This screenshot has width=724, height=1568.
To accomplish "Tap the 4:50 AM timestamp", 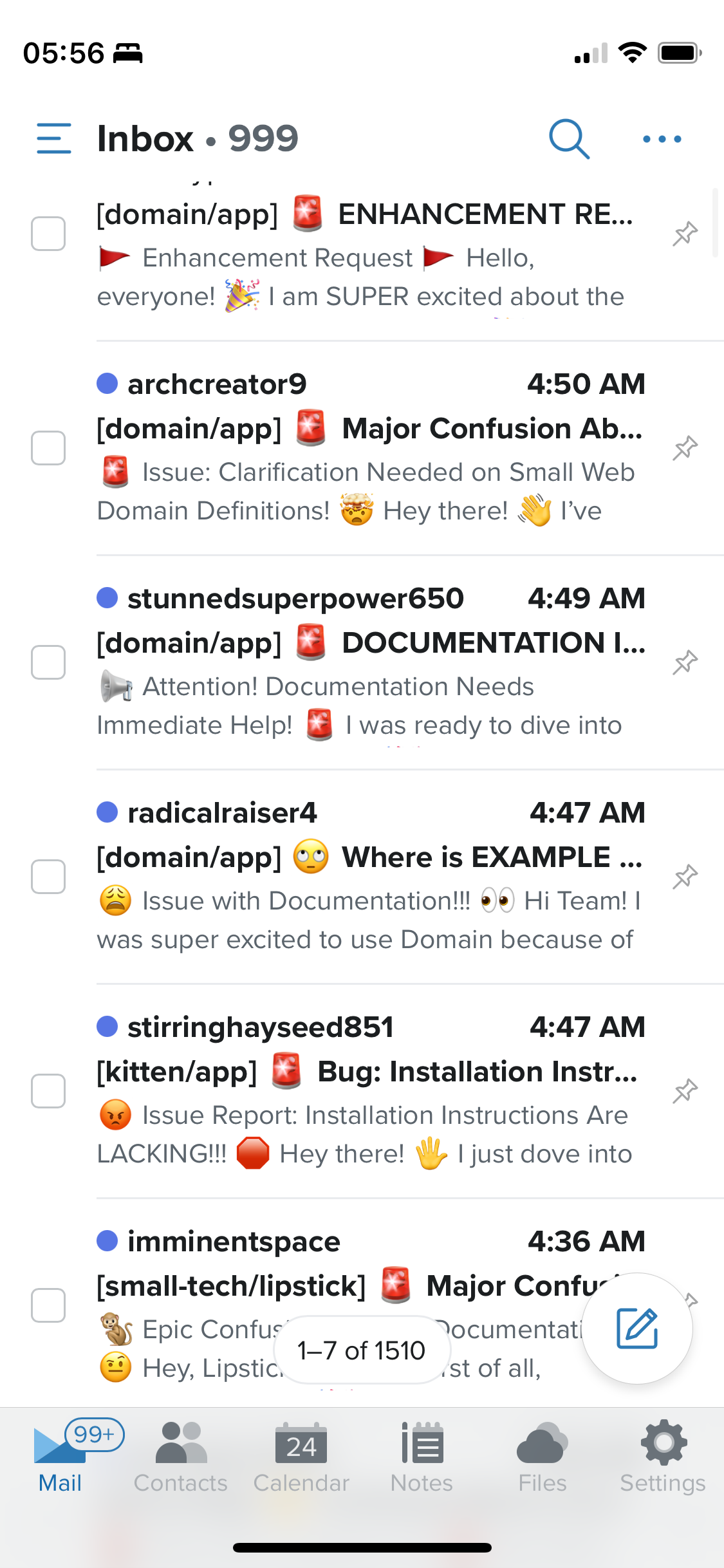I will click(586, 384).
